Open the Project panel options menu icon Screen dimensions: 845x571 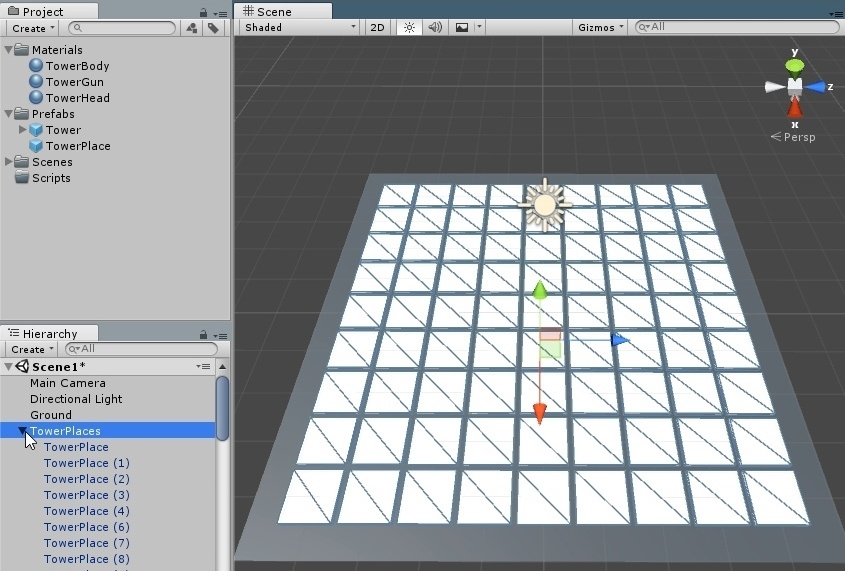(x=220, y=13)
